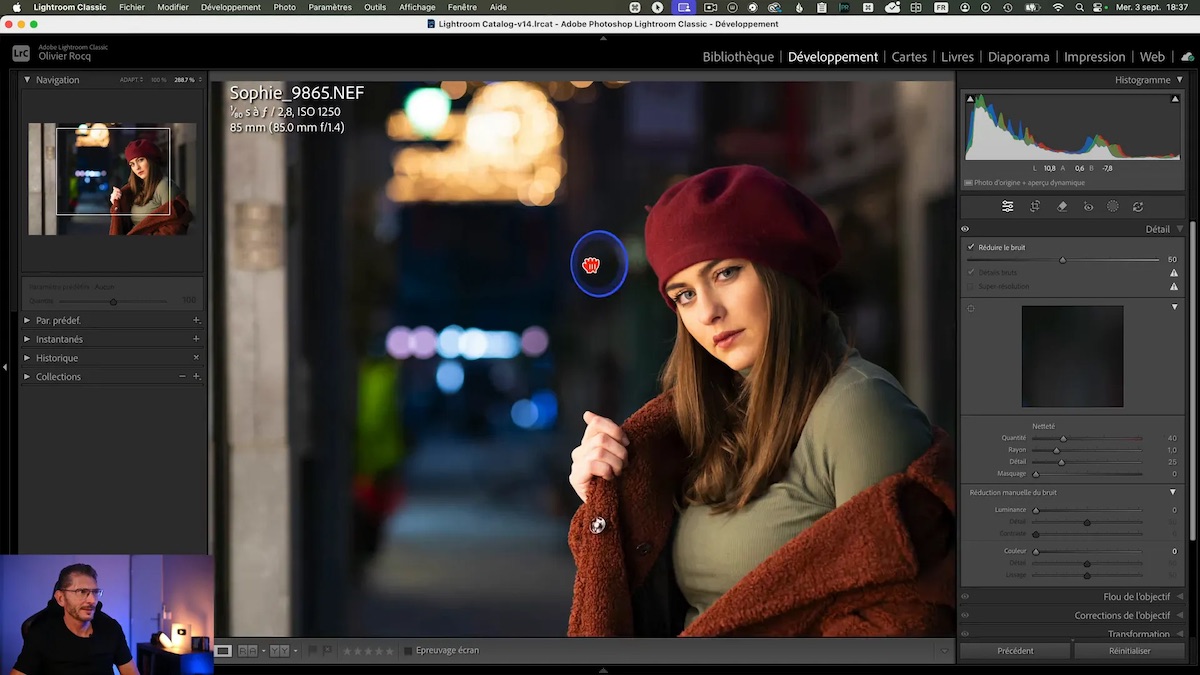Viewport: 1200px width, 675px height.
Task: Click the shadow clipping indicator in histogram
Action: pyautogui.click(x=970, y=98)
